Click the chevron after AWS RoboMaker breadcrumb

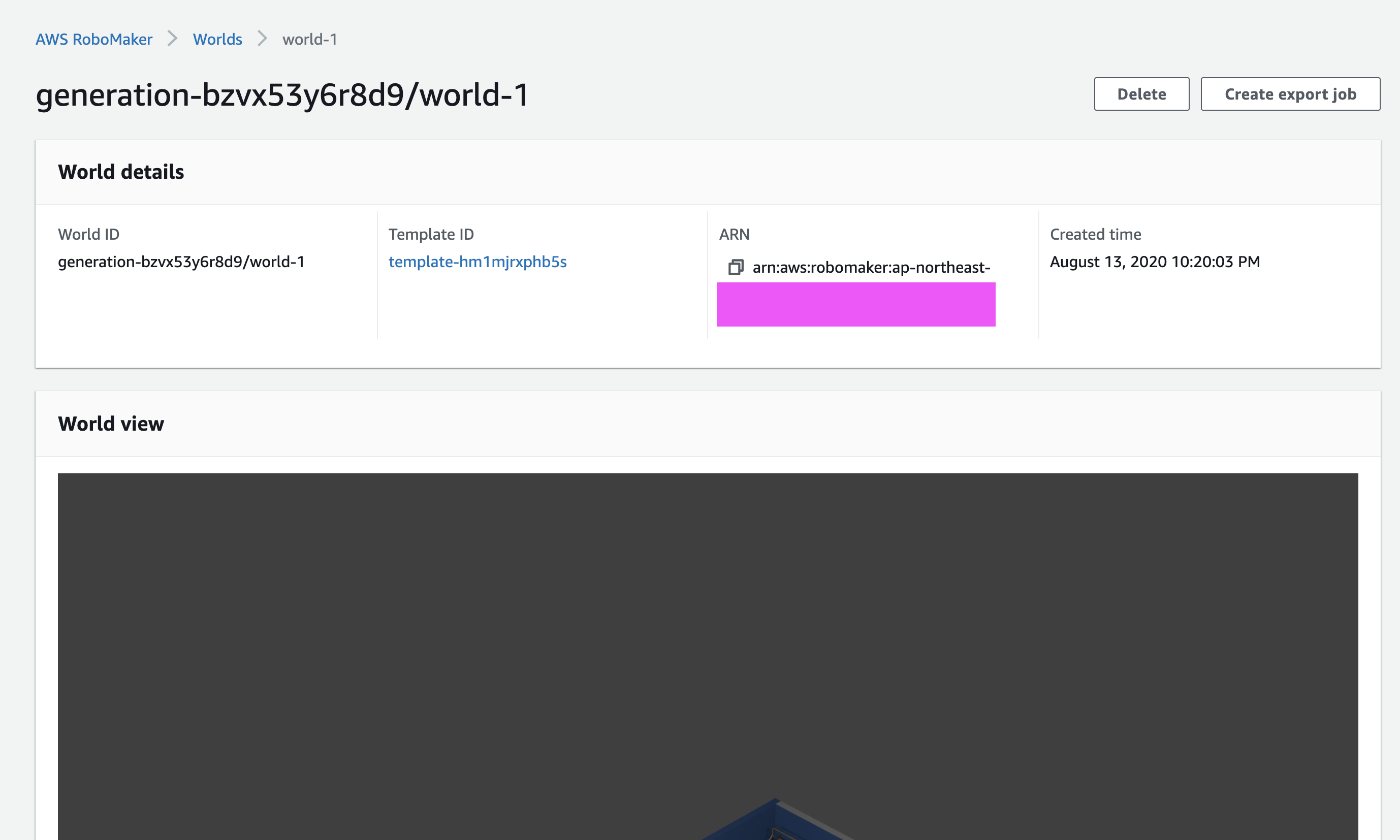[173, 39]
